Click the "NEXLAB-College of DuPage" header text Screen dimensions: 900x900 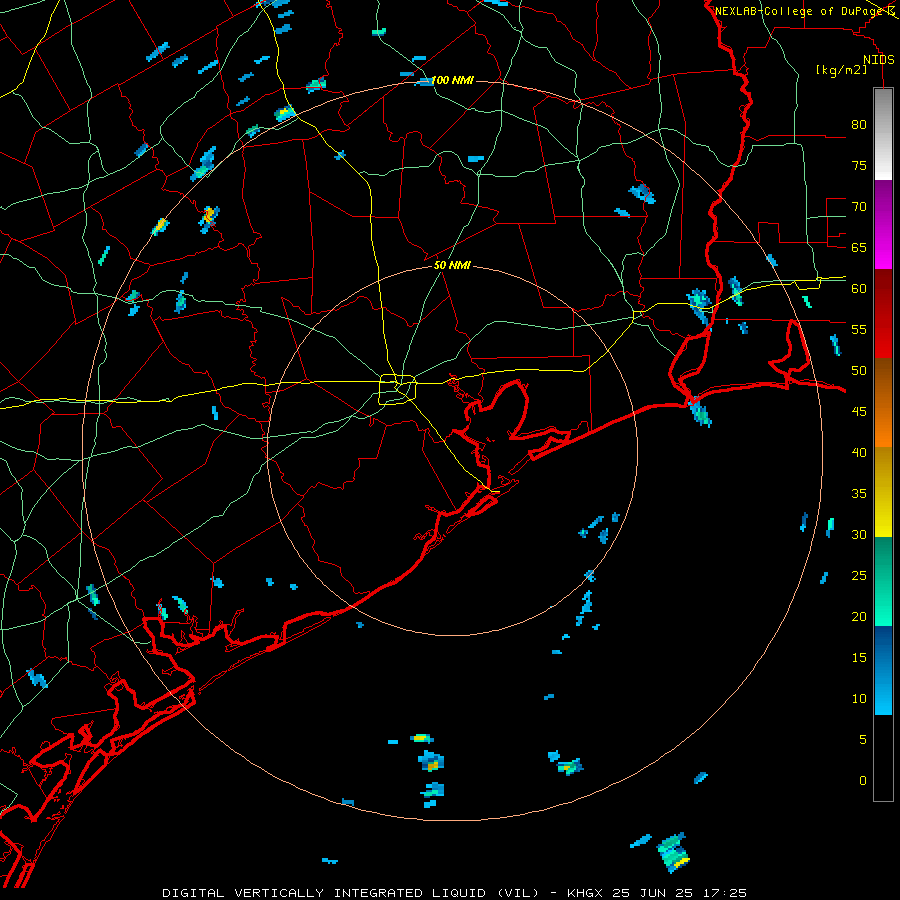coord(800,11)
